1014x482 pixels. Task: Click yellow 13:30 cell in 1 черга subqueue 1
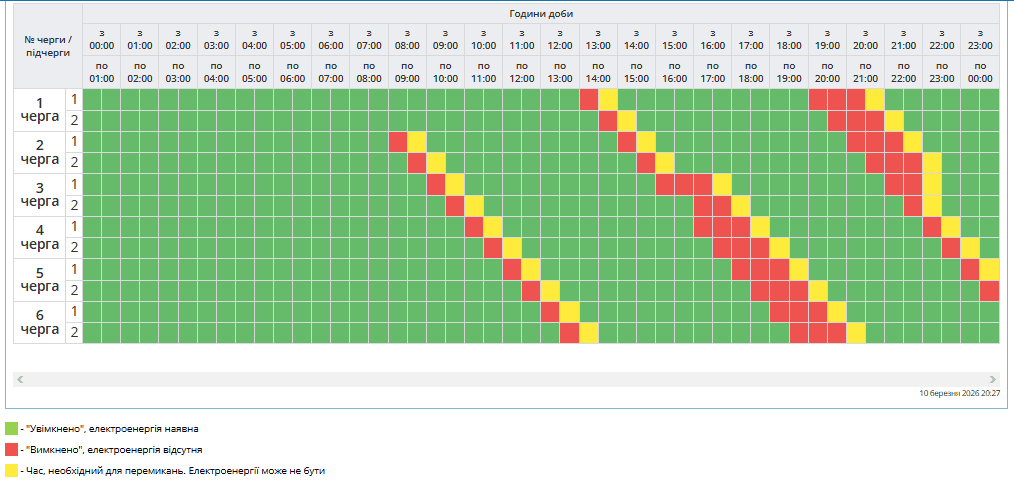(608, 99)
